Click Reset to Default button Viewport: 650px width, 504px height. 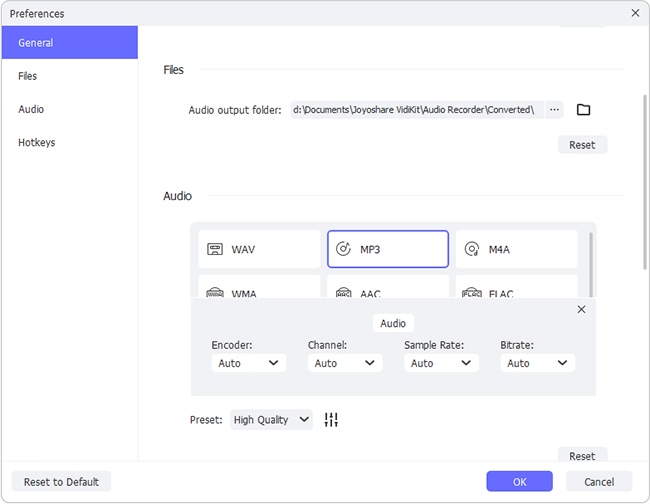click(61, 482)
